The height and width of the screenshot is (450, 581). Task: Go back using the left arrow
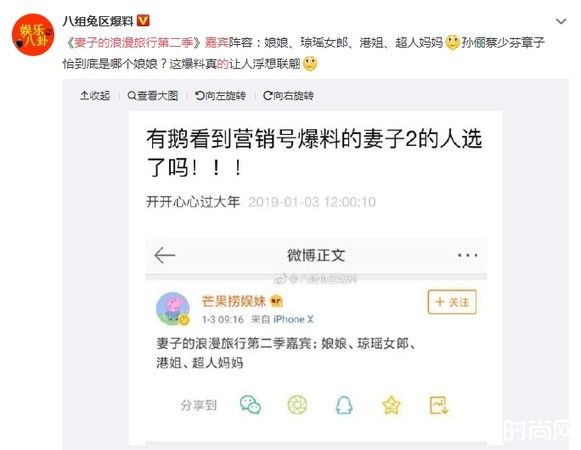click(x=165, y=255)
